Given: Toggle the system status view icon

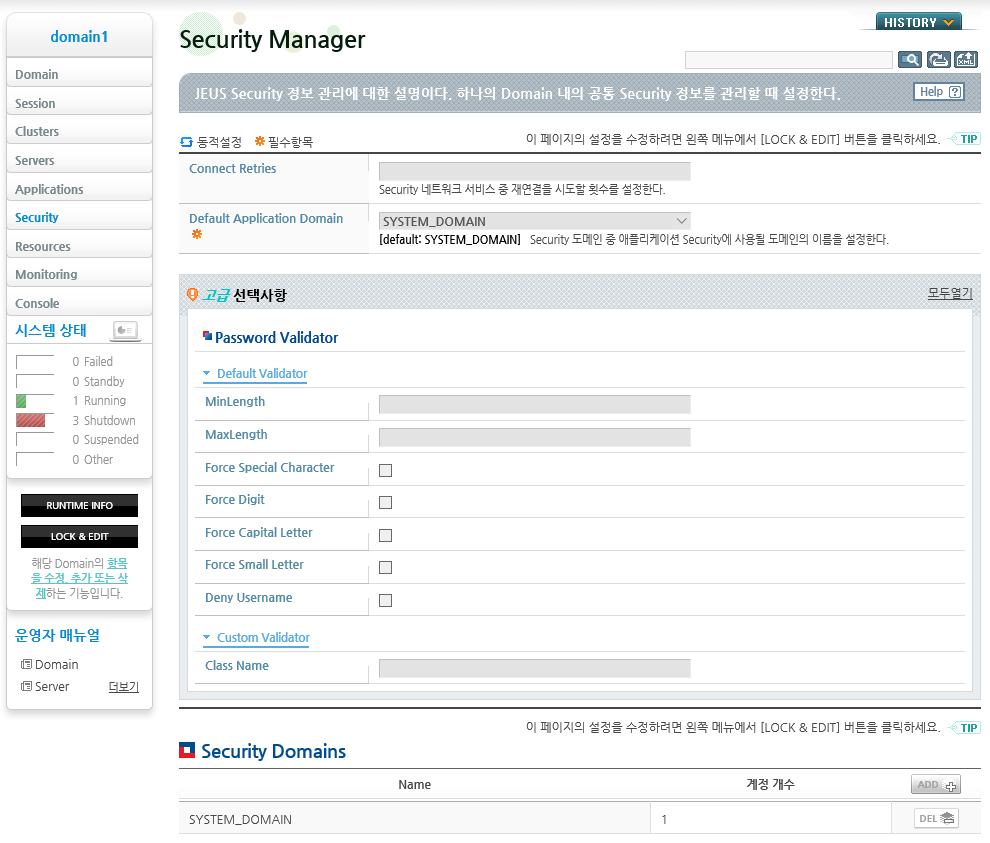Looking at the screenshot, I should click(x=126, y=330).
